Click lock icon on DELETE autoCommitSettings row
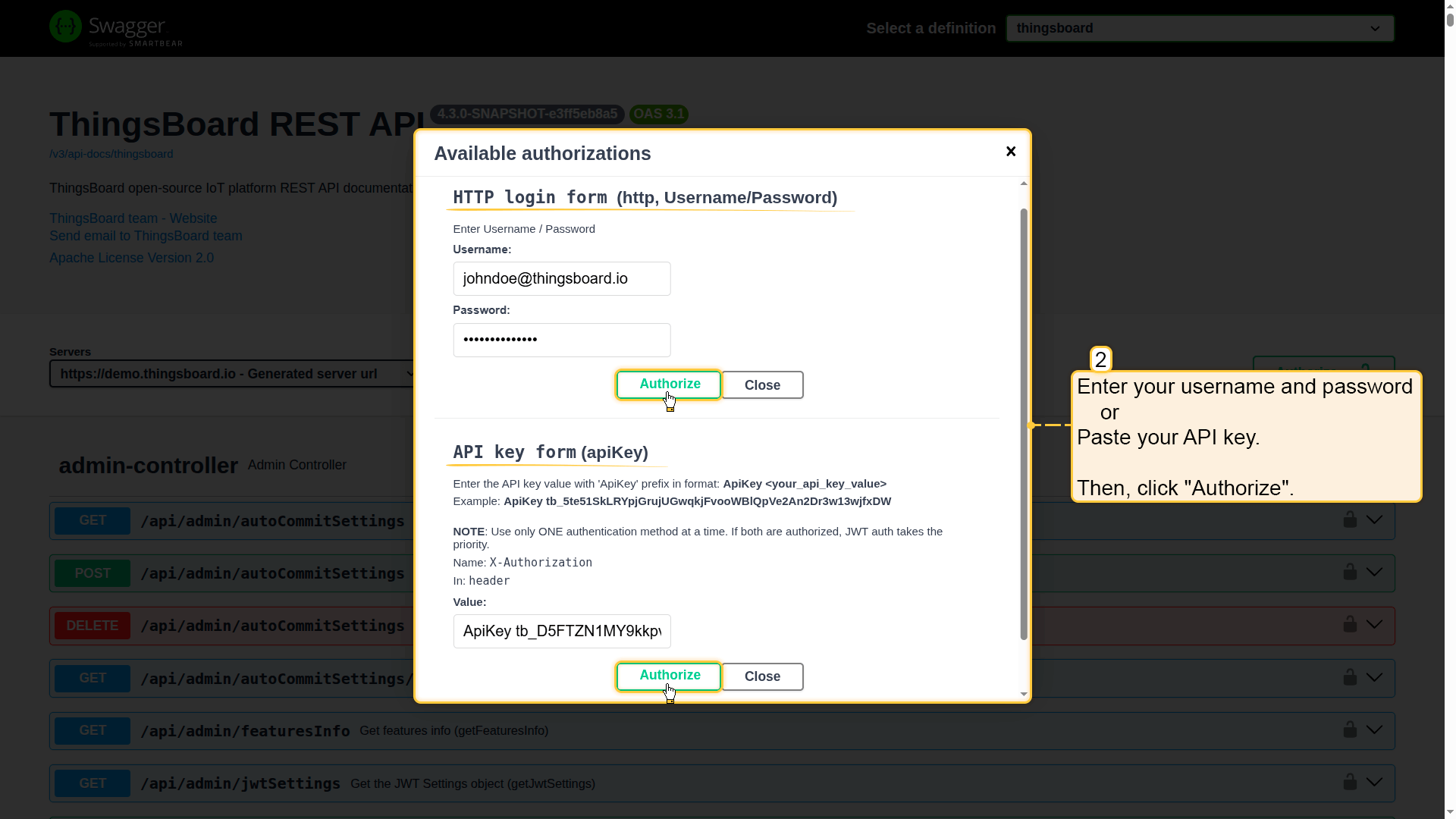1456x819 pixels. click(x=1350, y=624)
